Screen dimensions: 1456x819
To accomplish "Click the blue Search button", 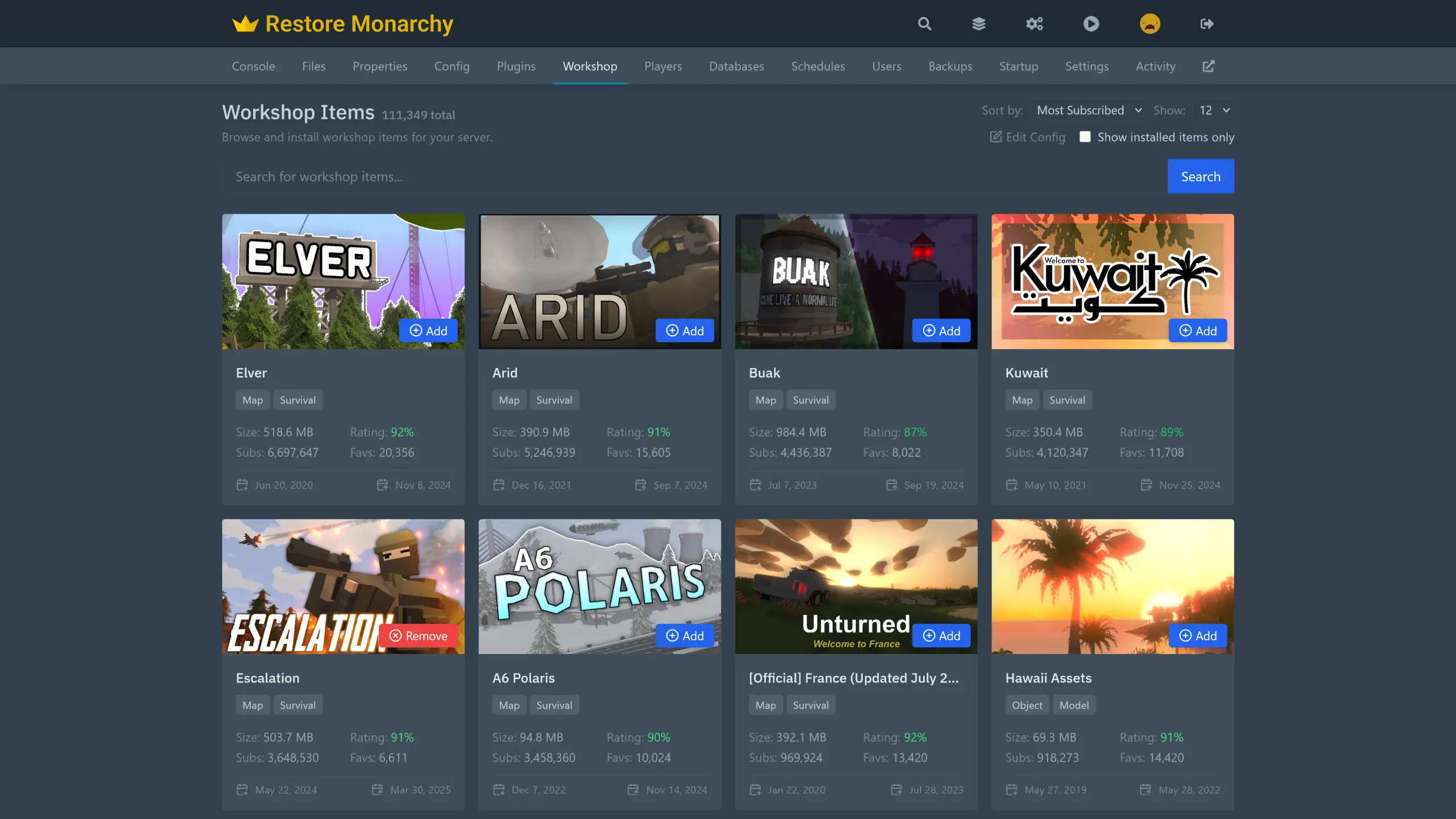I will coord(1201,176).
